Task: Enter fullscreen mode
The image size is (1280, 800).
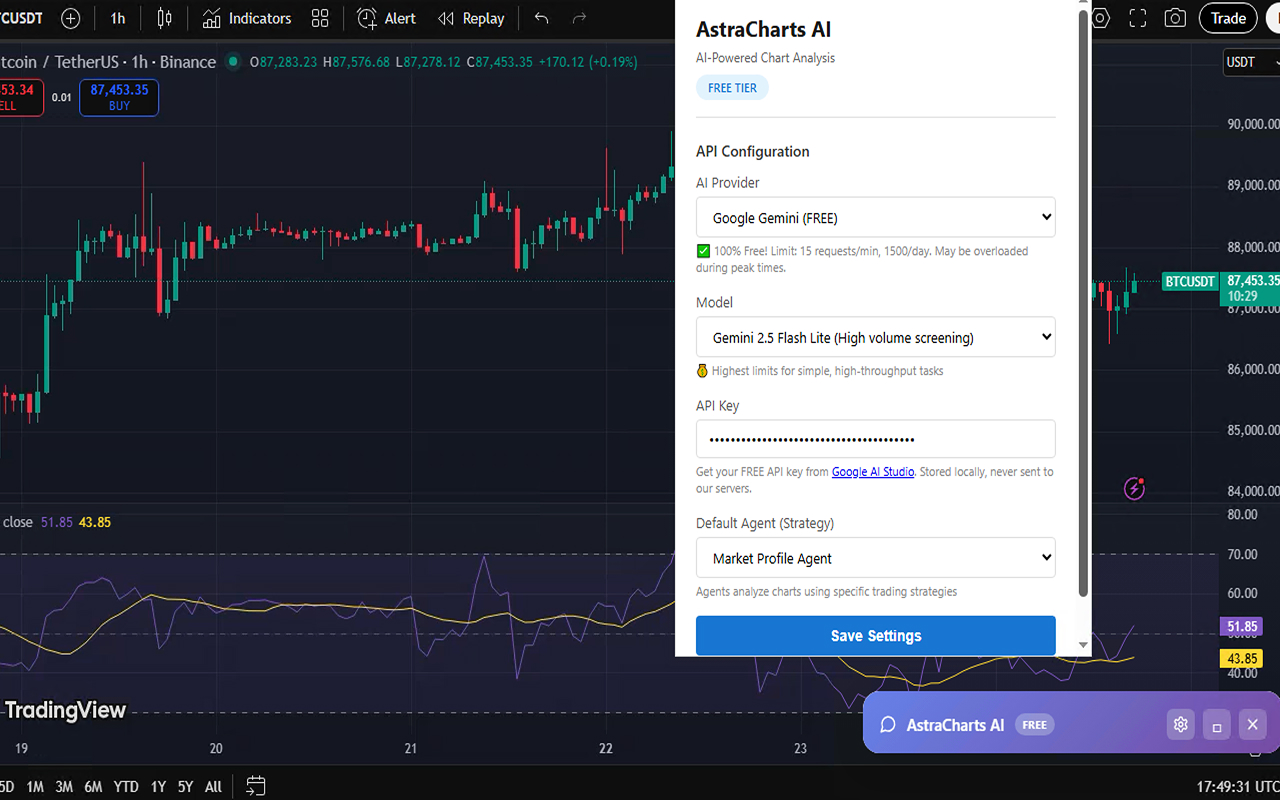Action: [x=1138, y=18]
